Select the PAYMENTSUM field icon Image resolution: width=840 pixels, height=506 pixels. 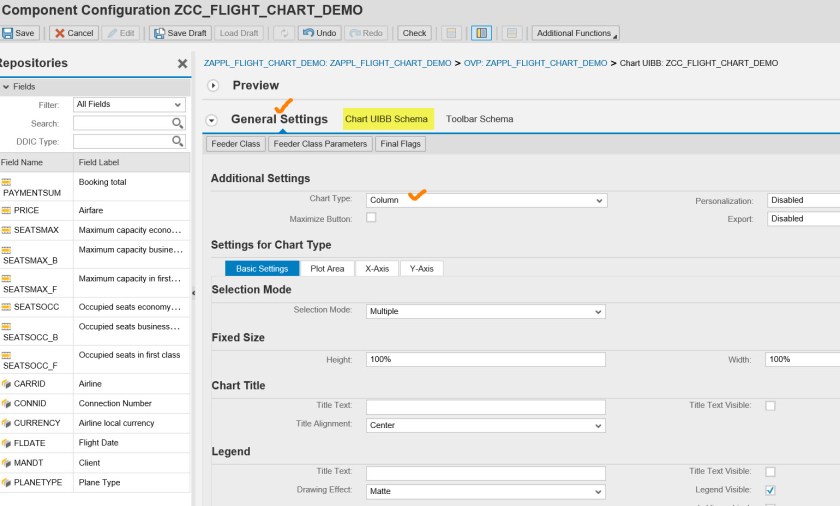6,183
